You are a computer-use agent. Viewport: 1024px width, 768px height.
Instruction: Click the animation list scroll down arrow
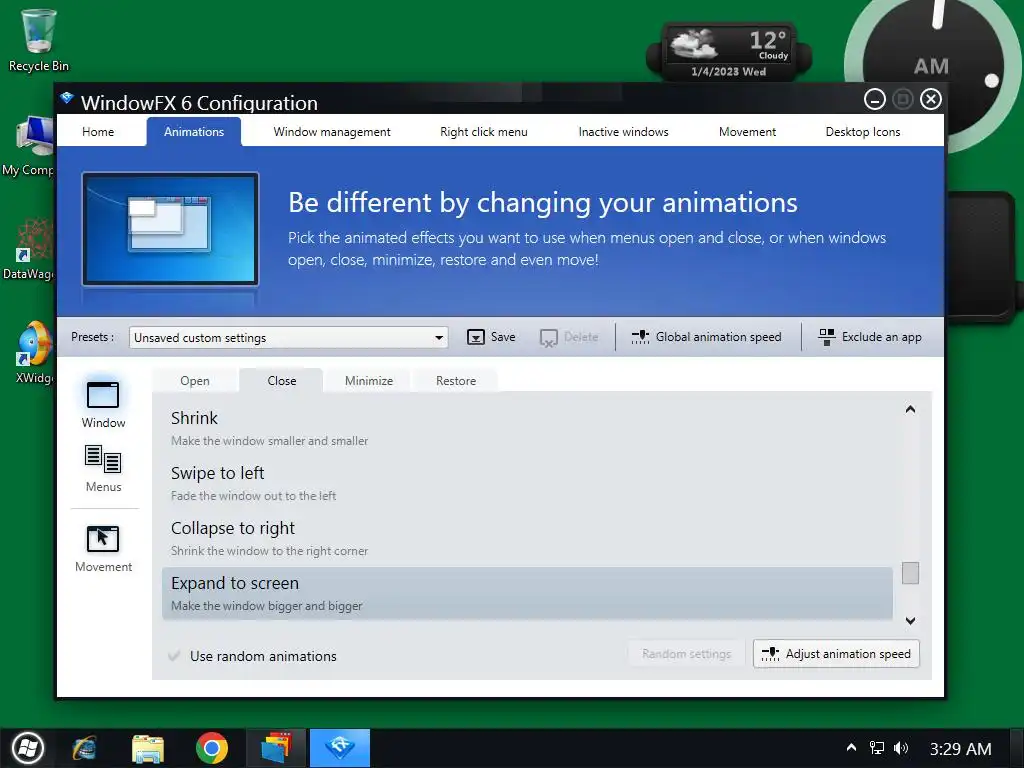point(910,620)
